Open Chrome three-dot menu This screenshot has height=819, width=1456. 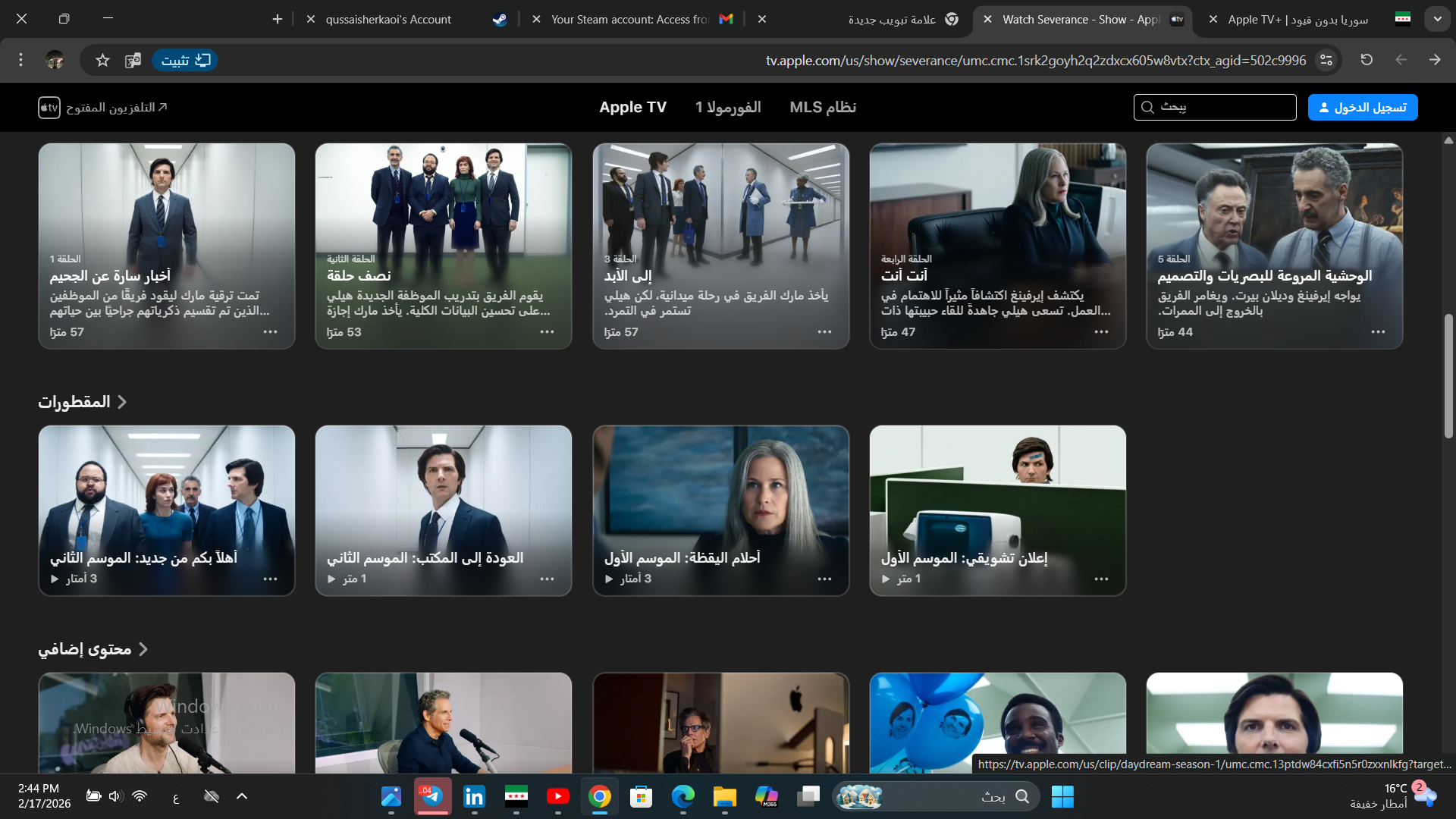[20, 60]
